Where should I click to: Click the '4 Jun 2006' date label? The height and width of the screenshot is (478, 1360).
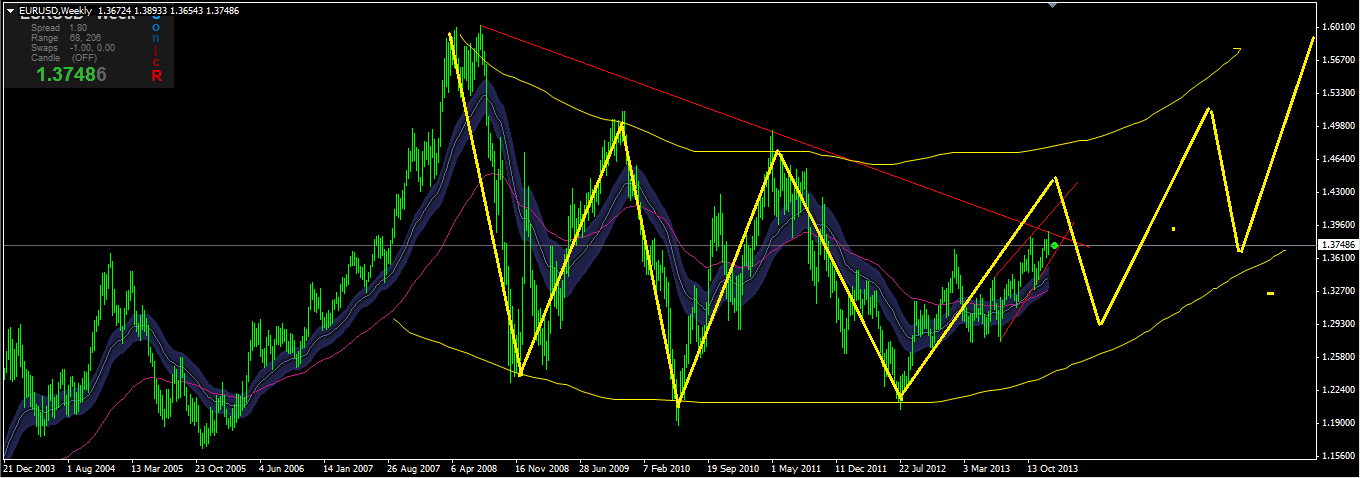click(281, 468)
